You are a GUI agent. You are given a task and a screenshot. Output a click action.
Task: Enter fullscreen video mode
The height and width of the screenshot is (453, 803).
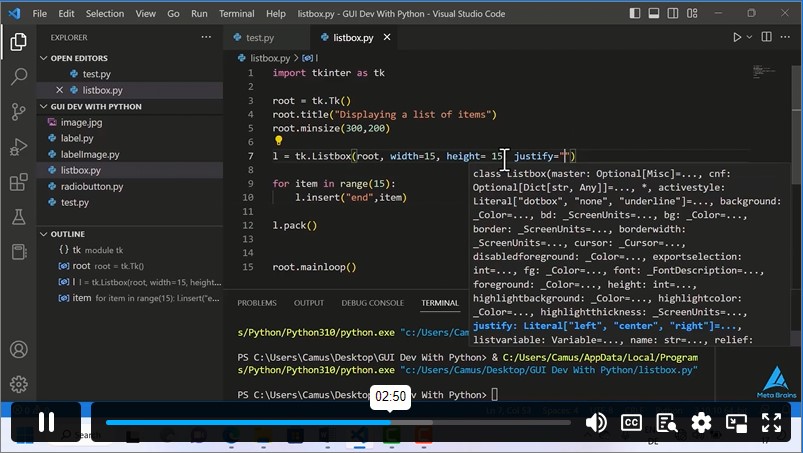click(x=771, y=423)
